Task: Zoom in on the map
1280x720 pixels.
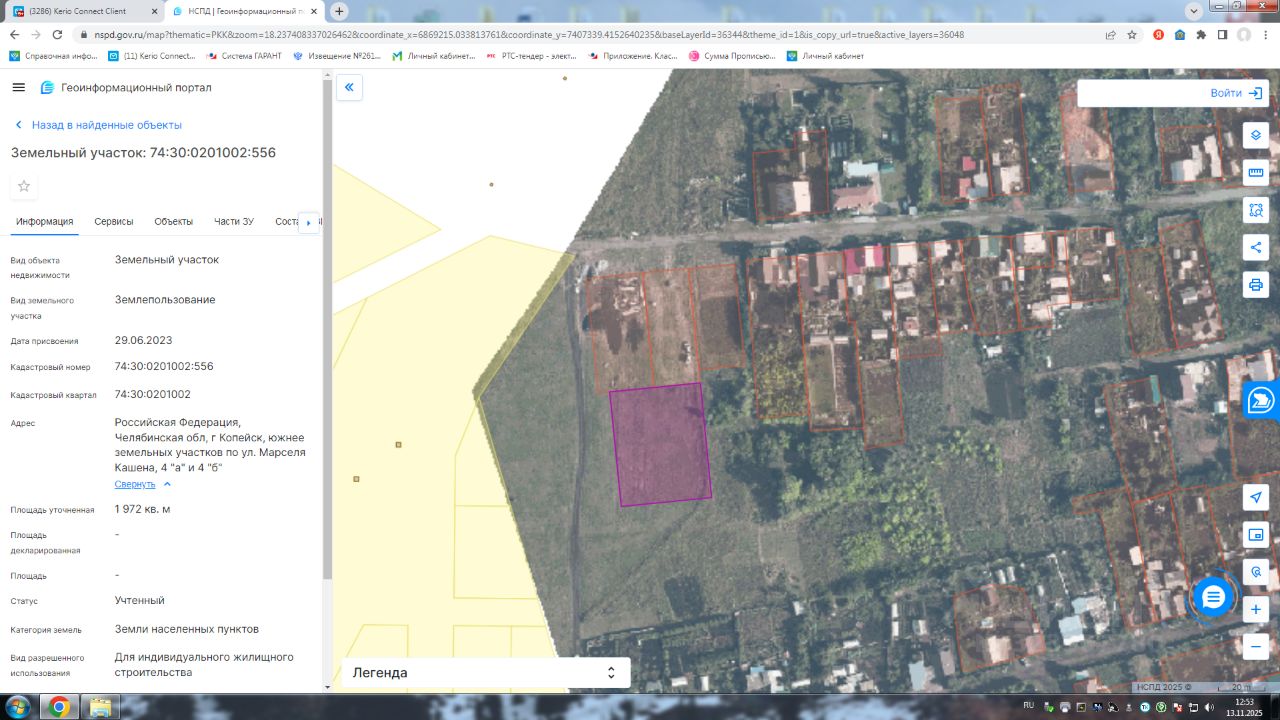Action: coord(1256,609)
